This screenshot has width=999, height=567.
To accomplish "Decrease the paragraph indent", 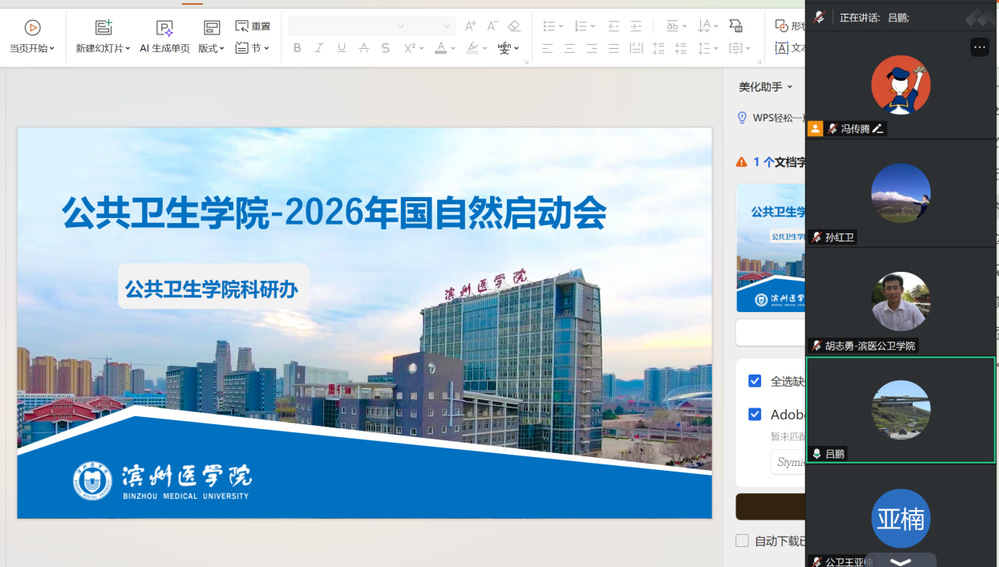I will pos(614,26).
